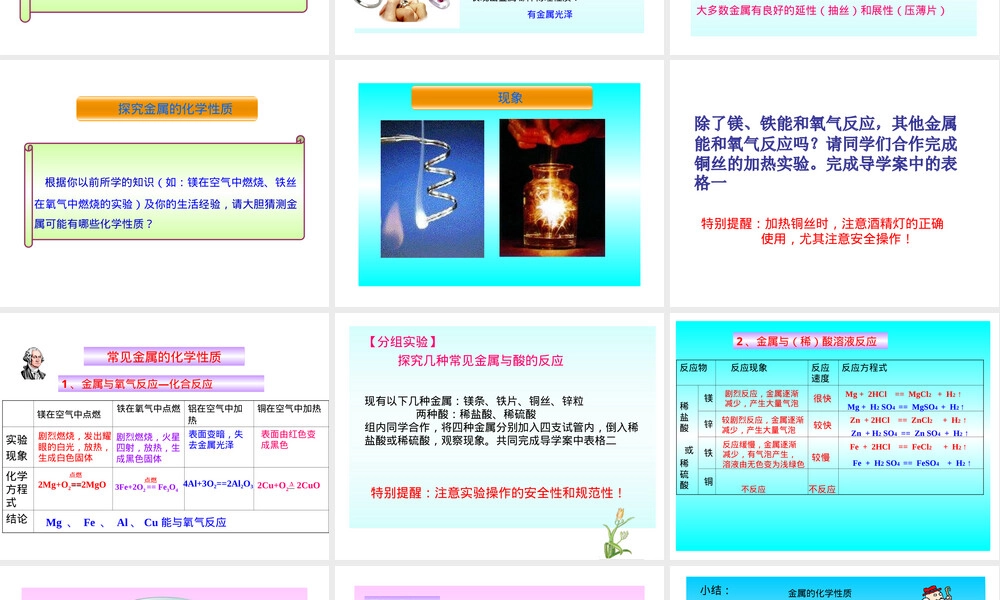
Task: Click the row label 化学方程式
Action: click(17, 489)
